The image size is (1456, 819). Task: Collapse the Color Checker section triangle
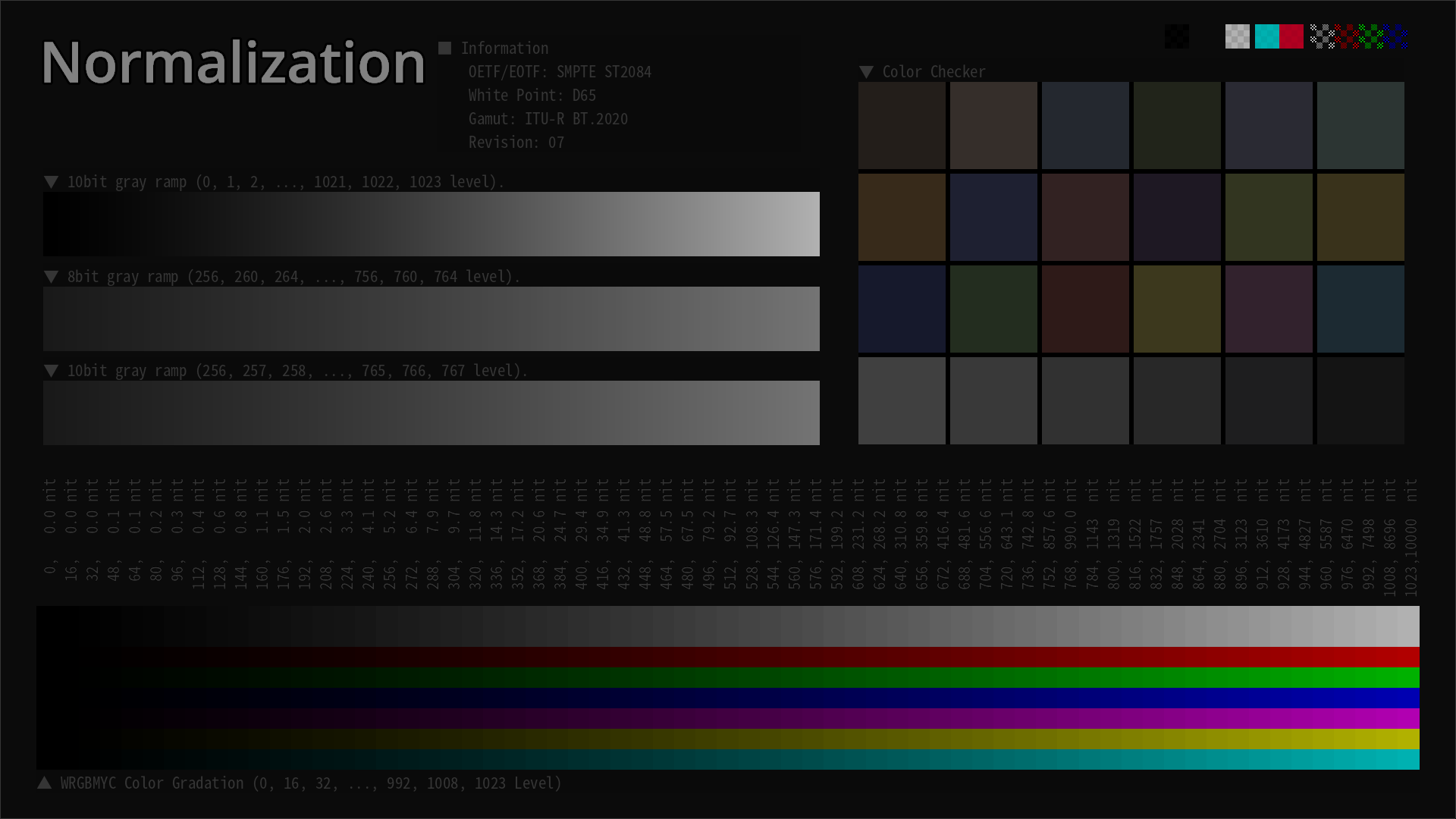point(867,72)
